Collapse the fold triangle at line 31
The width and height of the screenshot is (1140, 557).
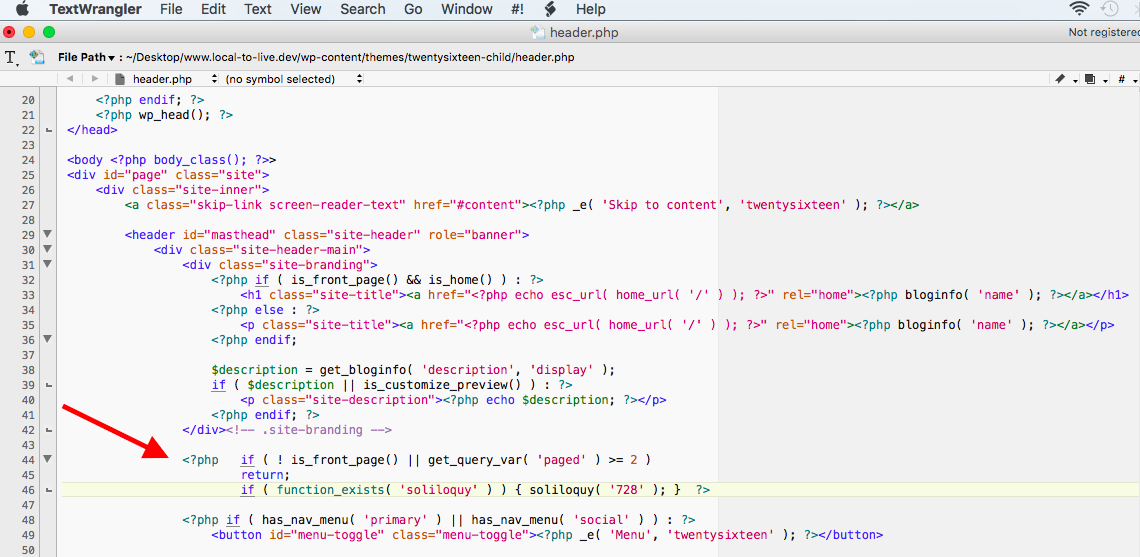click(x=47, y=265)
